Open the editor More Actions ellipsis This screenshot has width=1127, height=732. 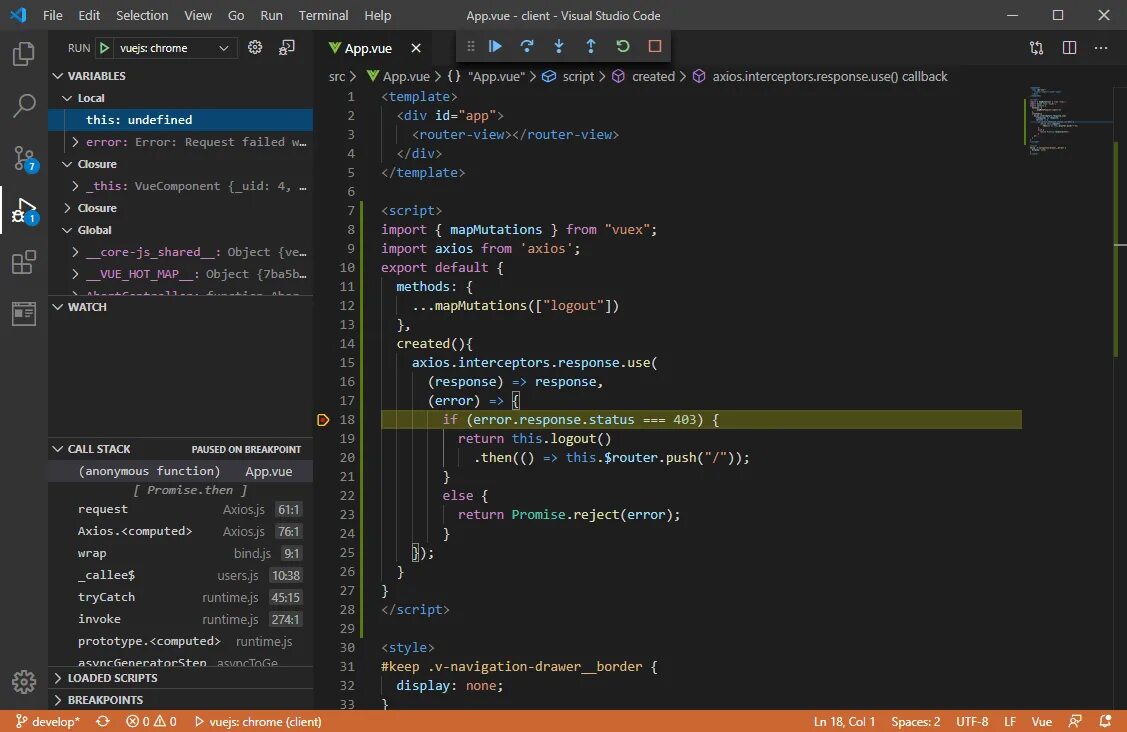[x=1101, y=48]
